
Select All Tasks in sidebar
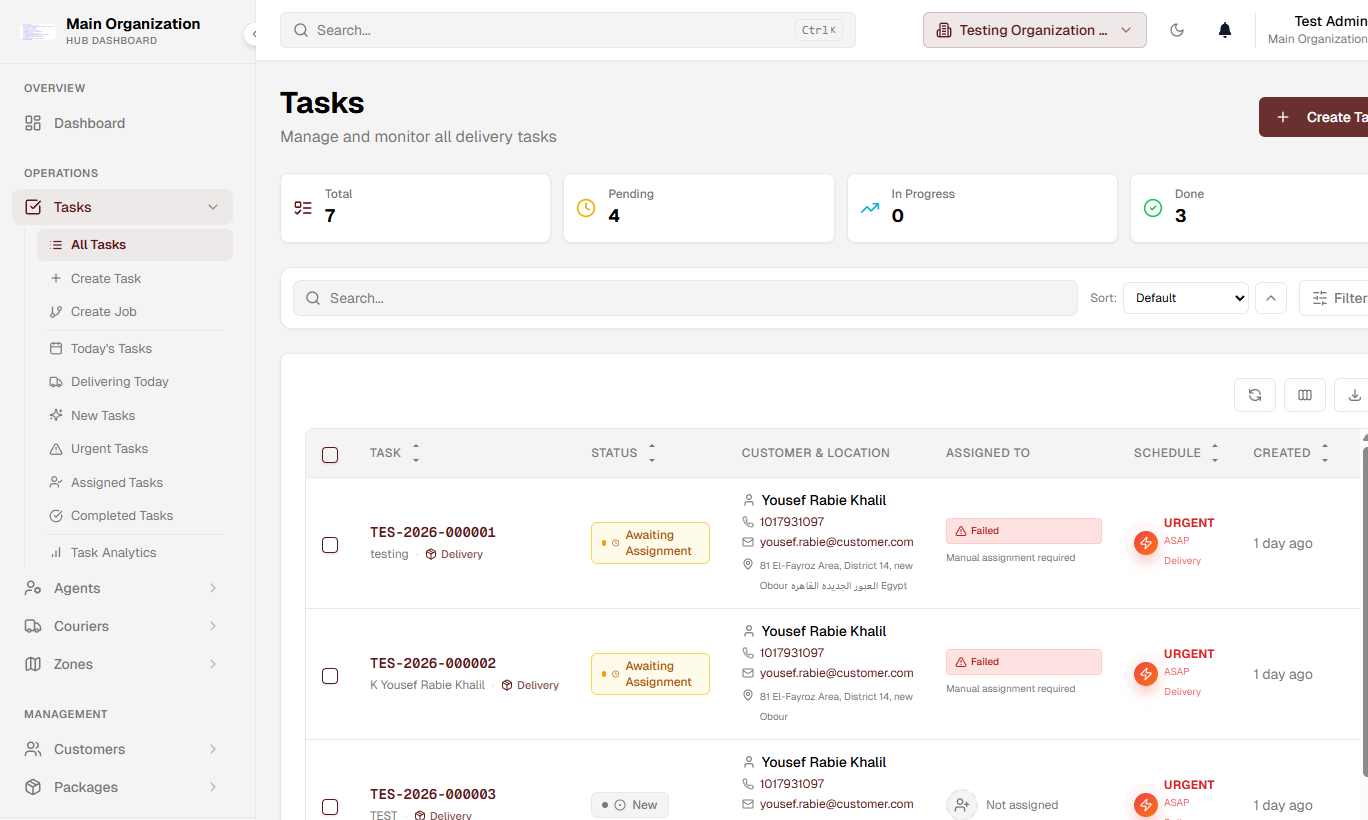(135, 244)
